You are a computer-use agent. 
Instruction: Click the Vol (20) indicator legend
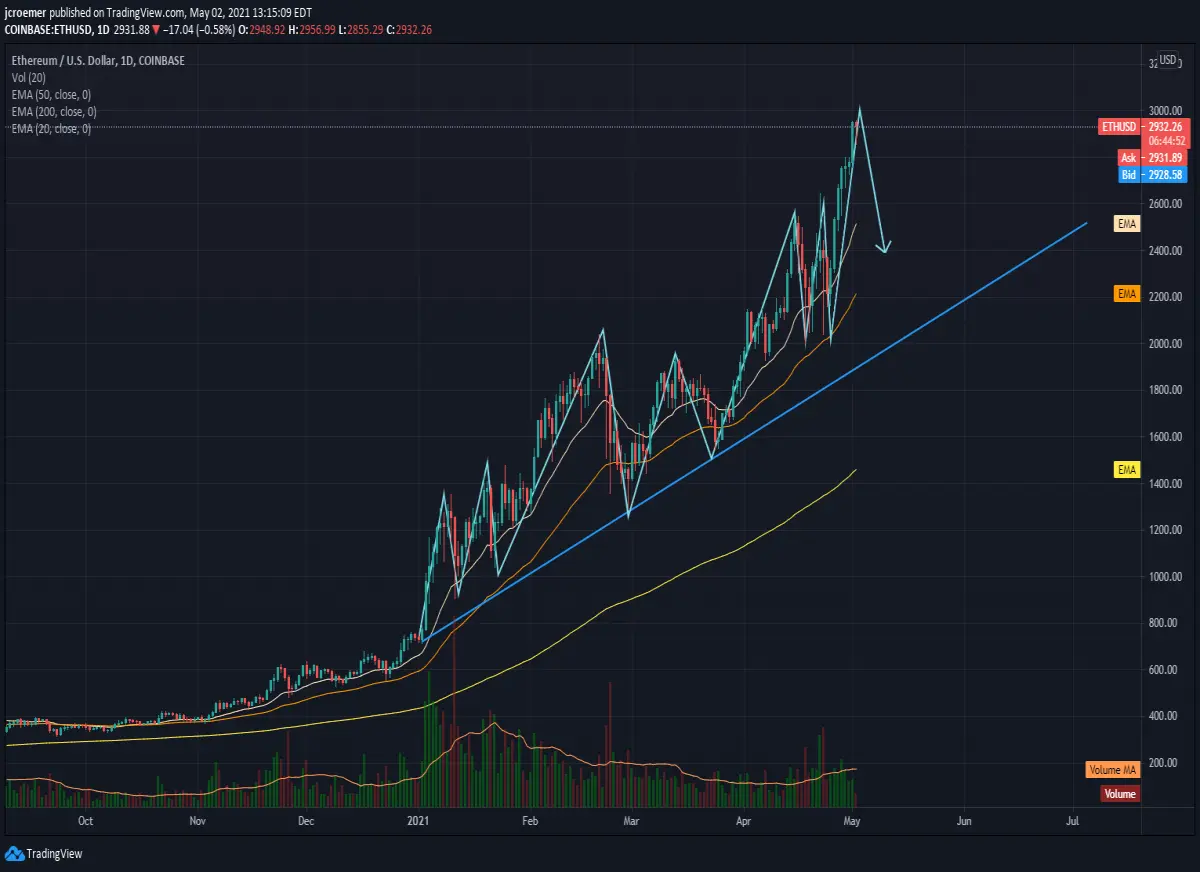coord(29,78)
